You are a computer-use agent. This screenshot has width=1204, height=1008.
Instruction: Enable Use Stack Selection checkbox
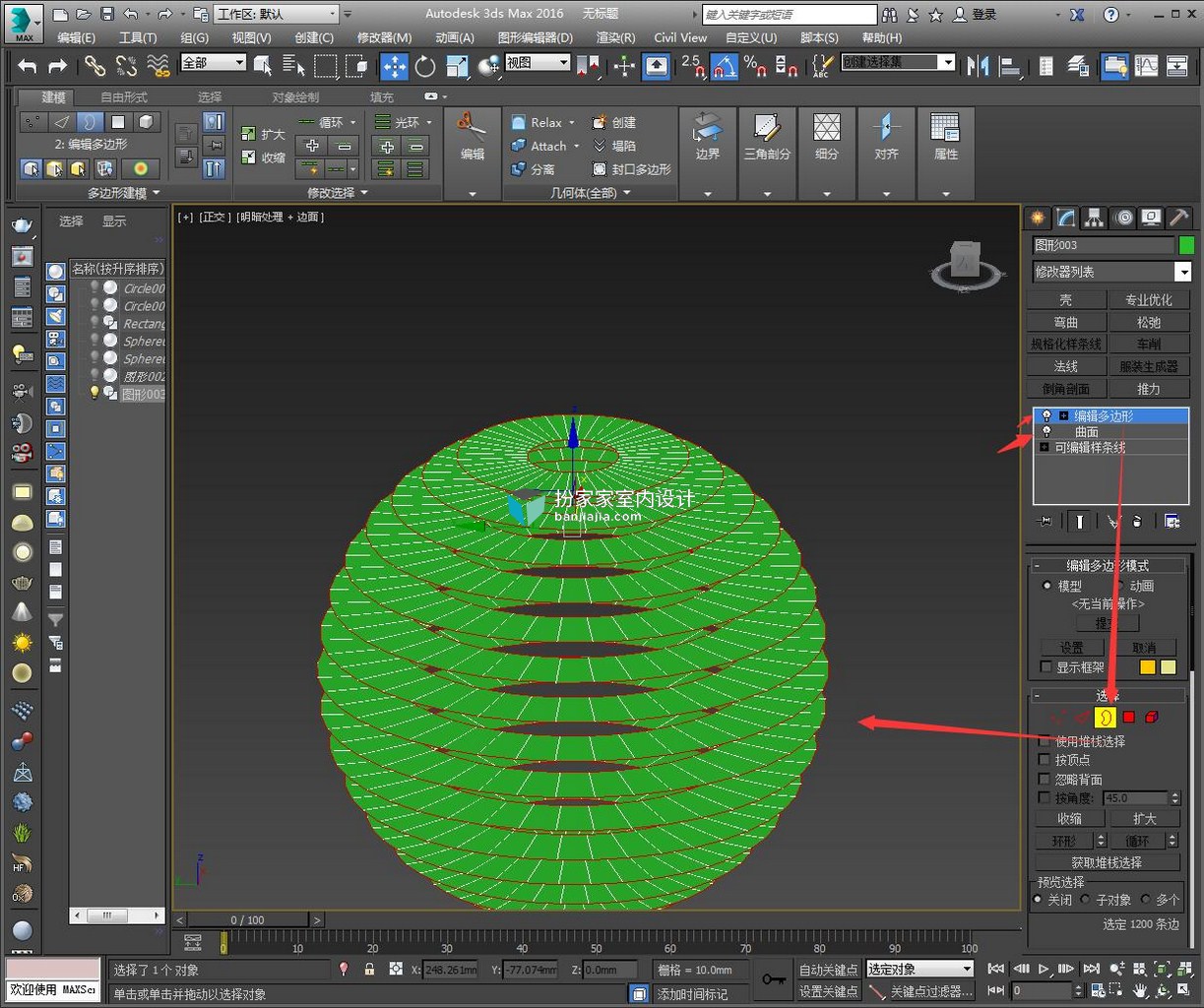coord(1046,741)
